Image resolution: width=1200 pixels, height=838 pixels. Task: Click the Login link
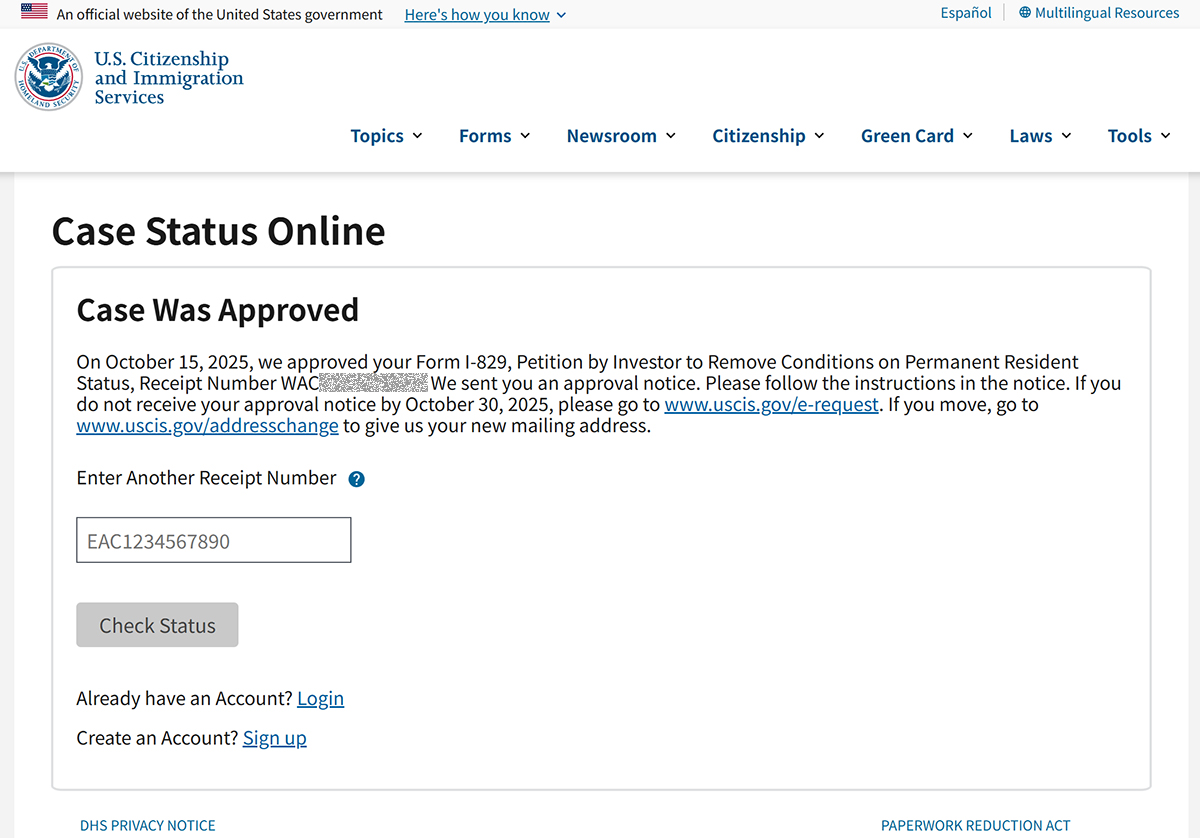coord(320,698)
